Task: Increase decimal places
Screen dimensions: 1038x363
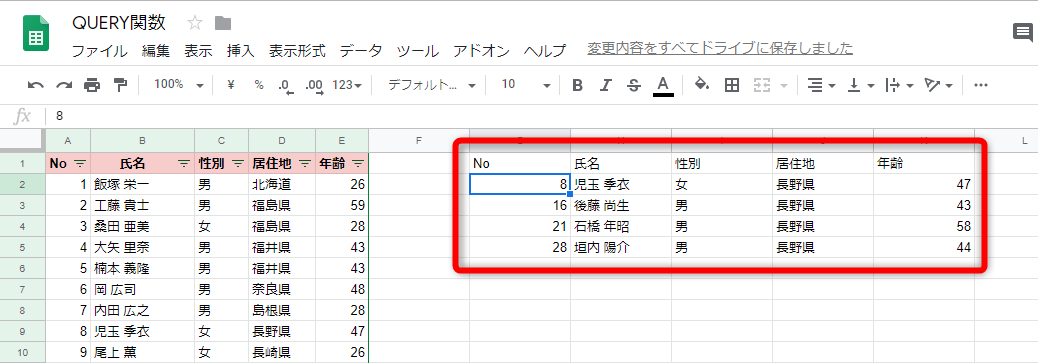Action: pyautogui.click(x=314, y=85)
